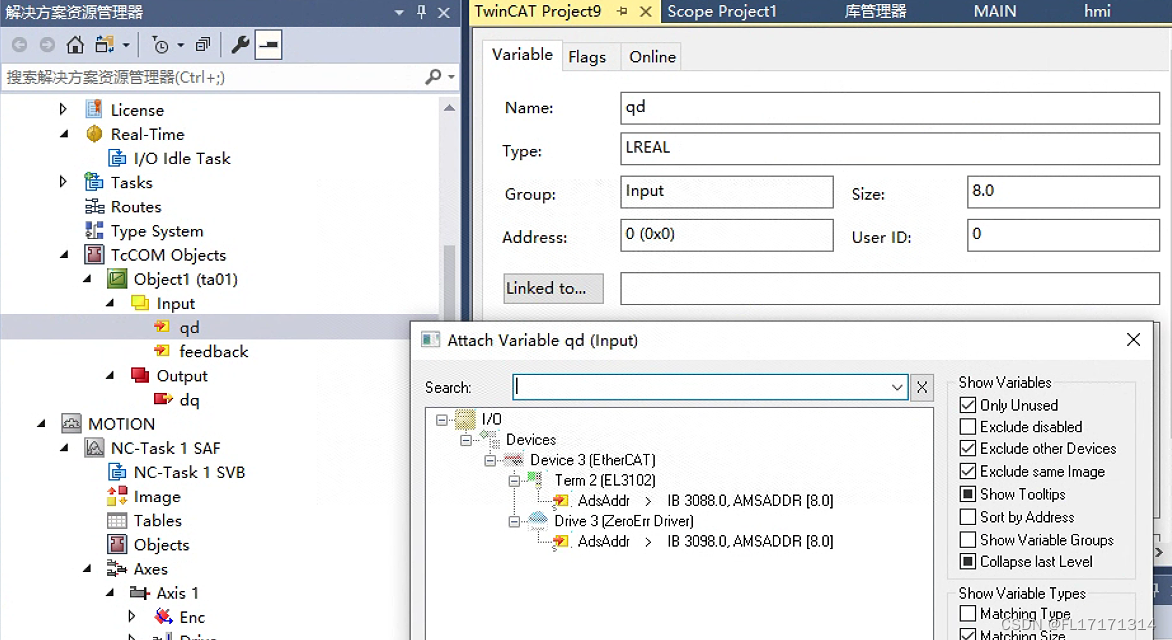The height and width of the screenshot is (640, 1172).
Task: Select the yellow Input folder icon
Action: (x=140, y=303)
